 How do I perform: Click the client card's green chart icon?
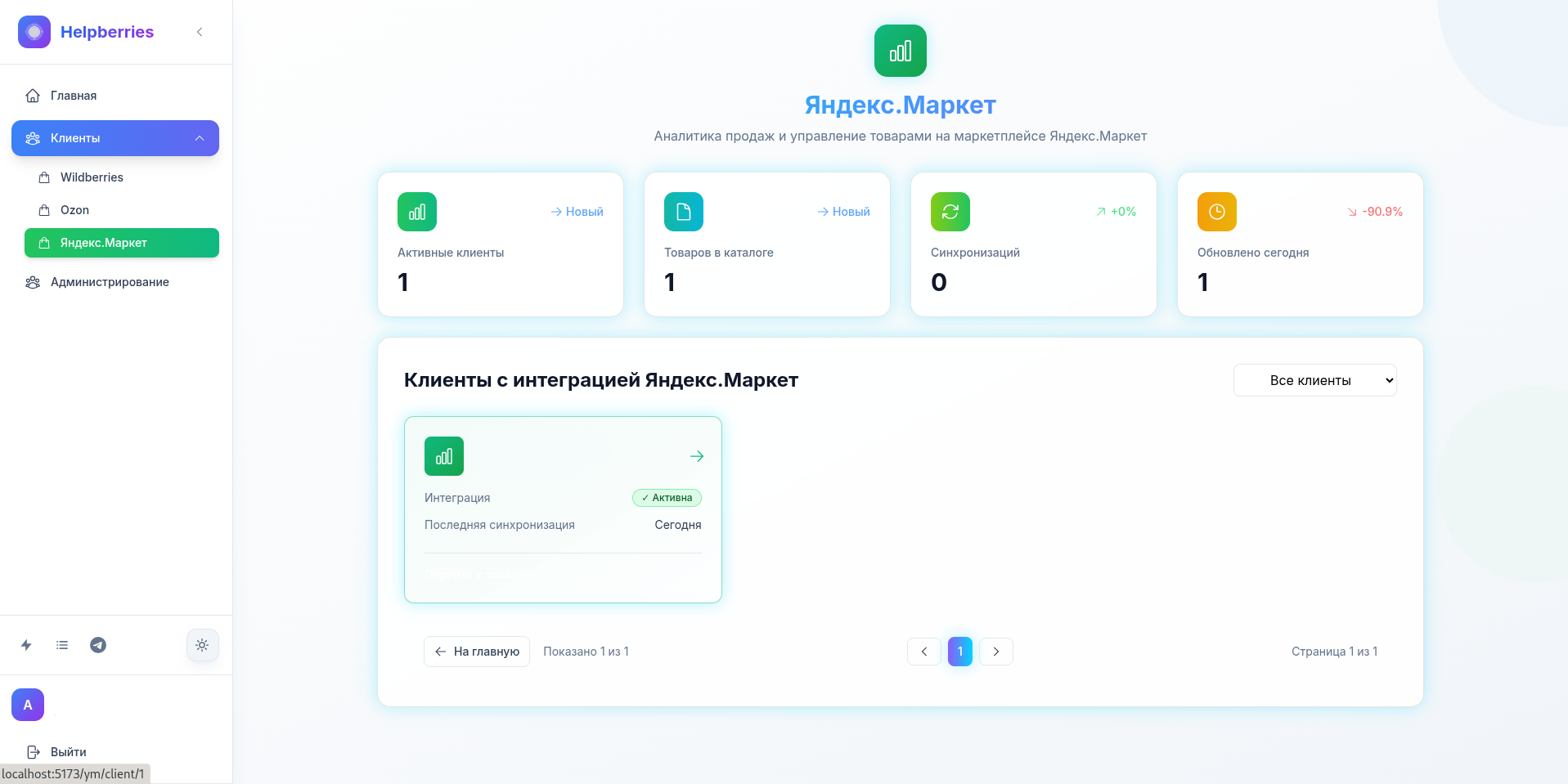tap(444, 456)
